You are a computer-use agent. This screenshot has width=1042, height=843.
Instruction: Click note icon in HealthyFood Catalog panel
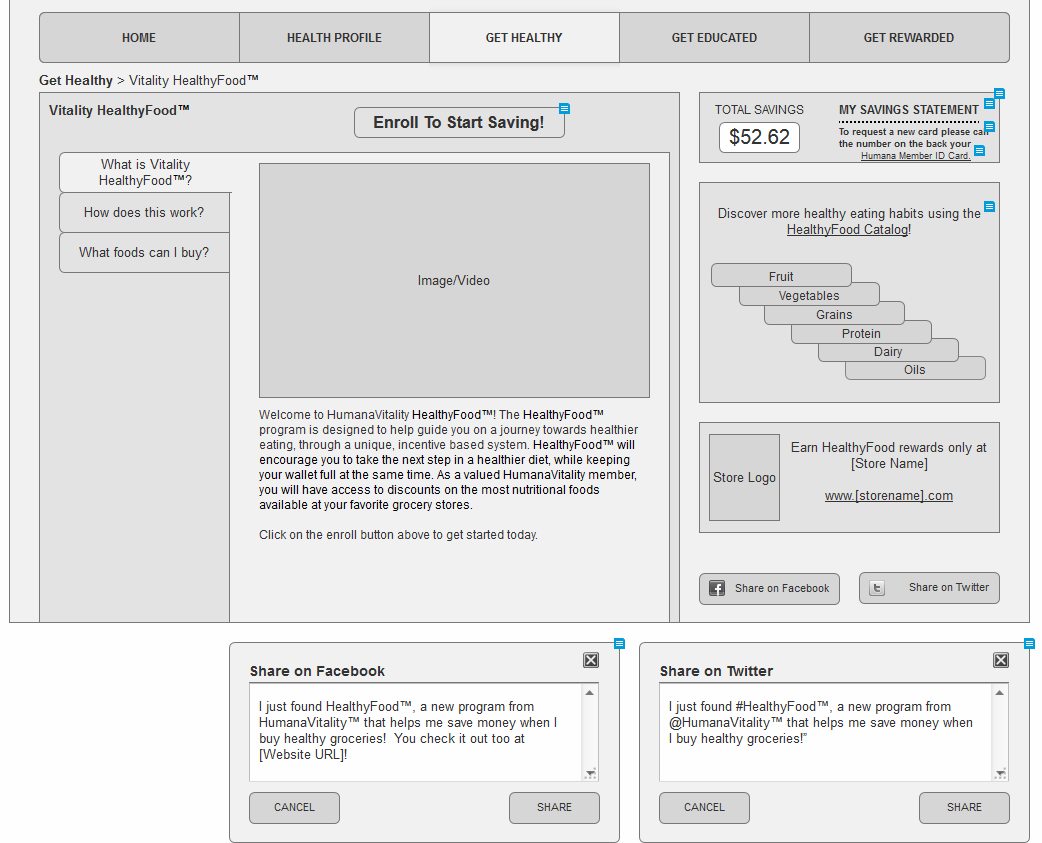(989, 207)
